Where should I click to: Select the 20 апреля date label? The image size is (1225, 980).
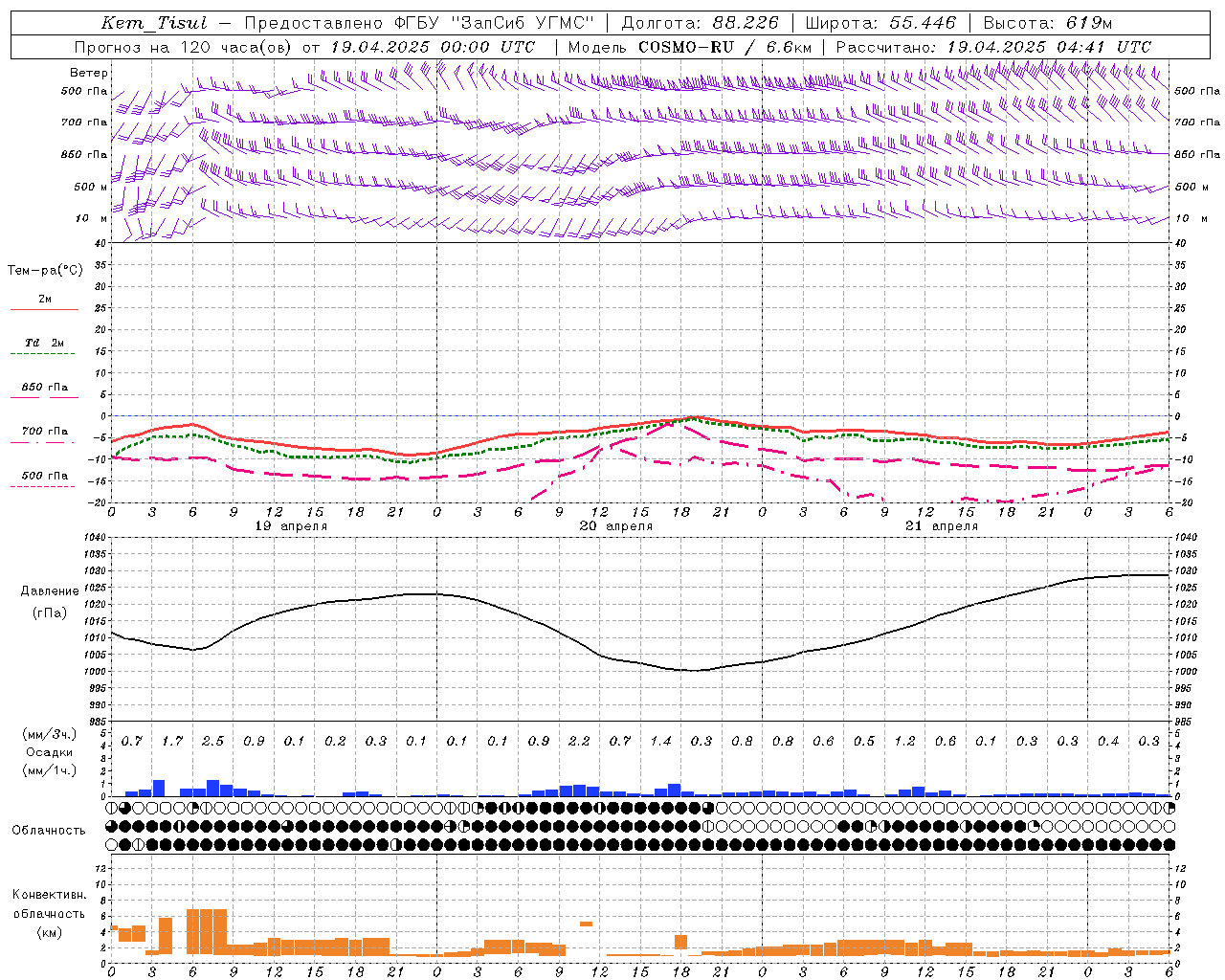coord(616,526)
